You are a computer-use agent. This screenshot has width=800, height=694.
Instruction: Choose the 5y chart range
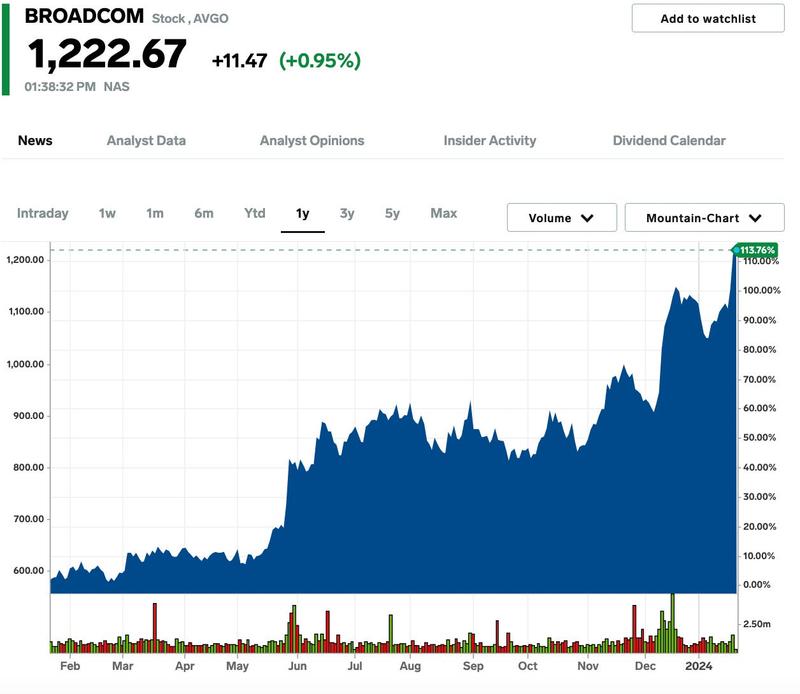[x=392, y=213]
